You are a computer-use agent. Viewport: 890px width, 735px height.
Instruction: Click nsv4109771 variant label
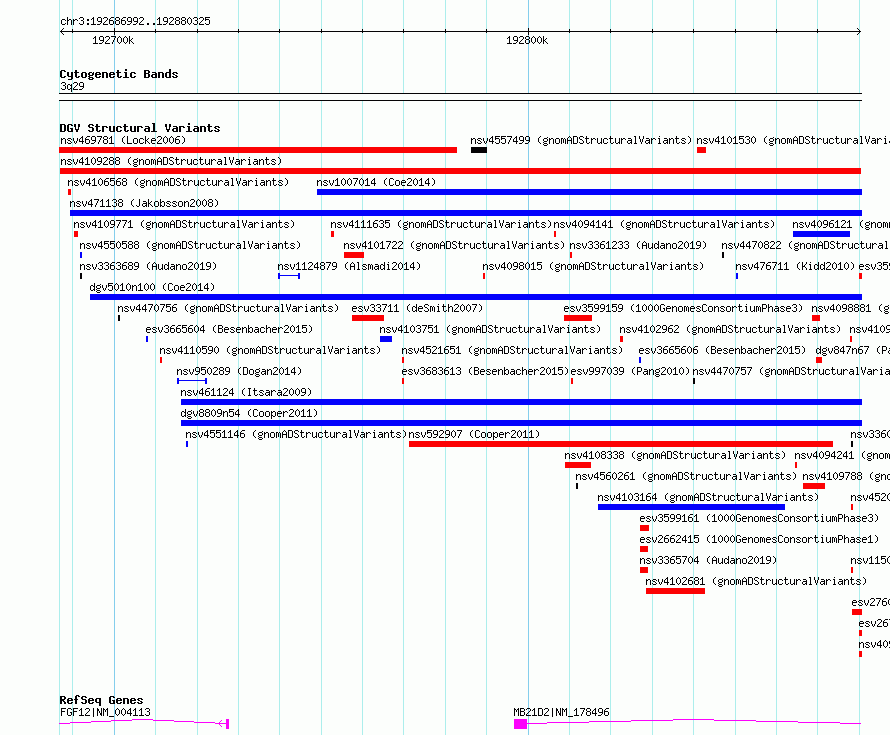[184, 224]
